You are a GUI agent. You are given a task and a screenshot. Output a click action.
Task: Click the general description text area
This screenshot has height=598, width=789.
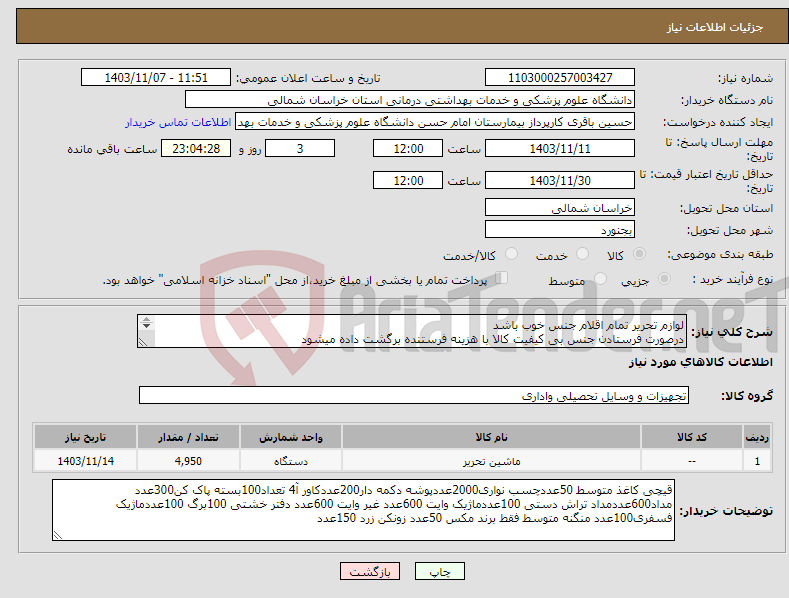pyautogui.click(x=412, y=331)
